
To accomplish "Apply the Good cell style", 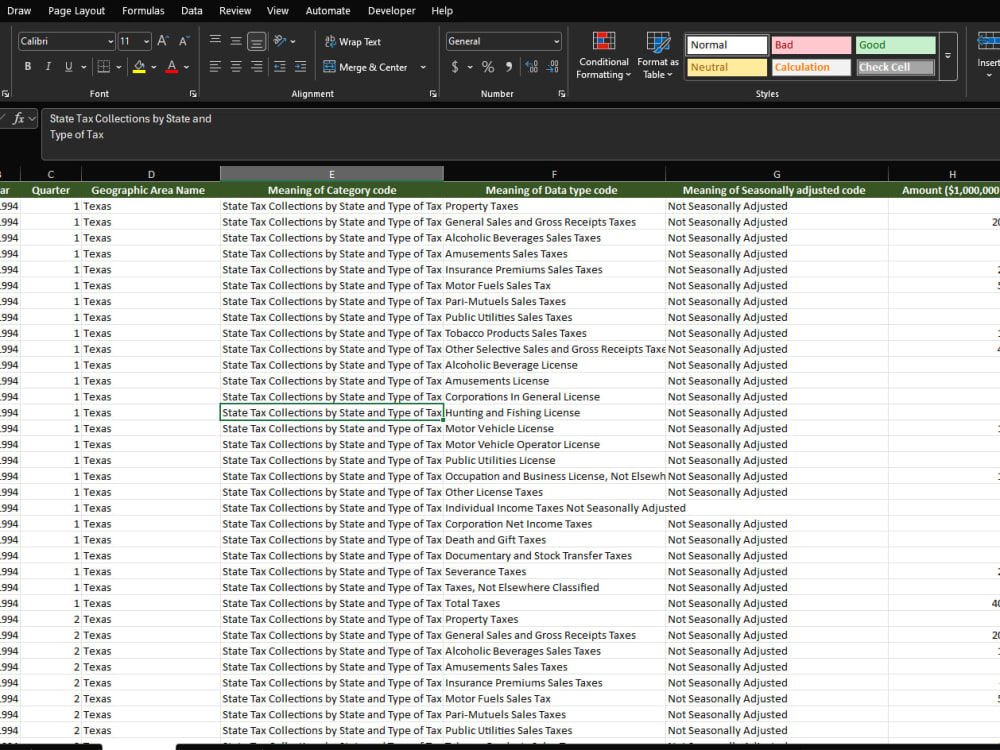I will pos(895,45).
